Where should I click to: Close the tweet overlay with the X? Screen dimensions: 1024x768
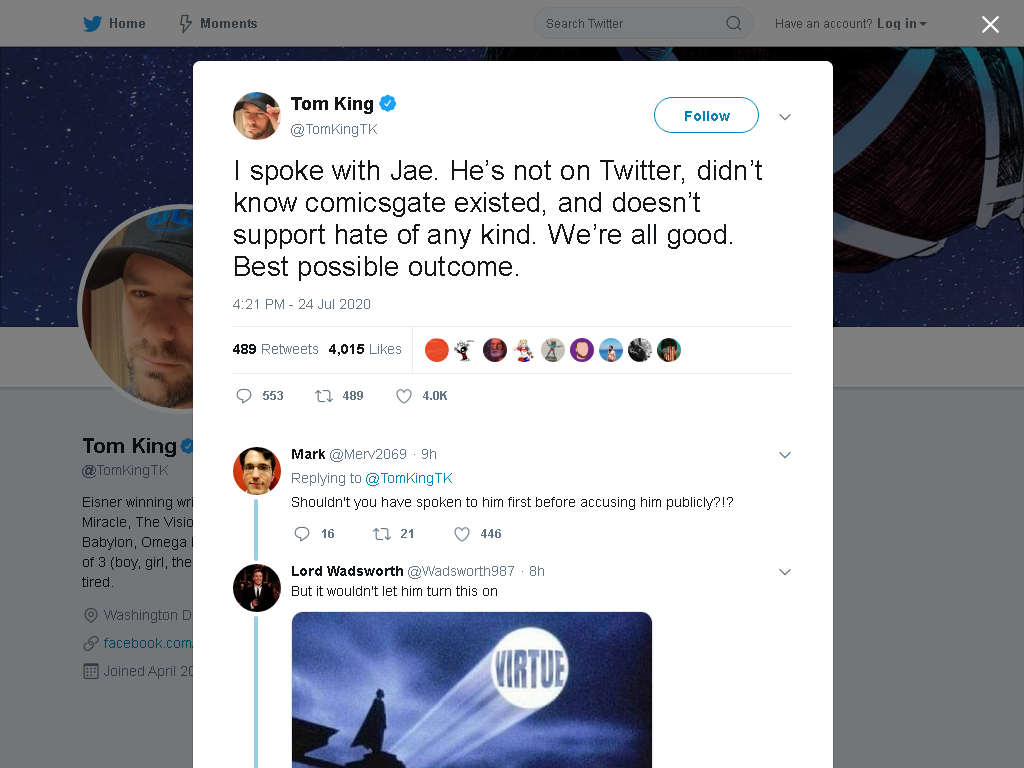pos(990,24)
